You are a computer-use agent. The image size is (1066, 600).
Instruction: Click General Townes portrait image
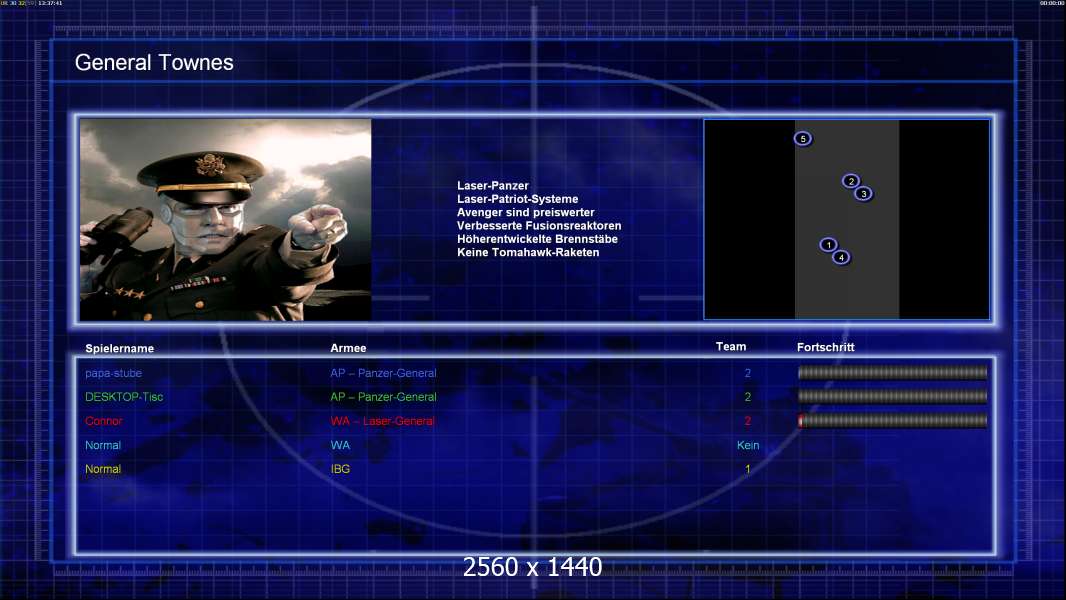[226, 219]
